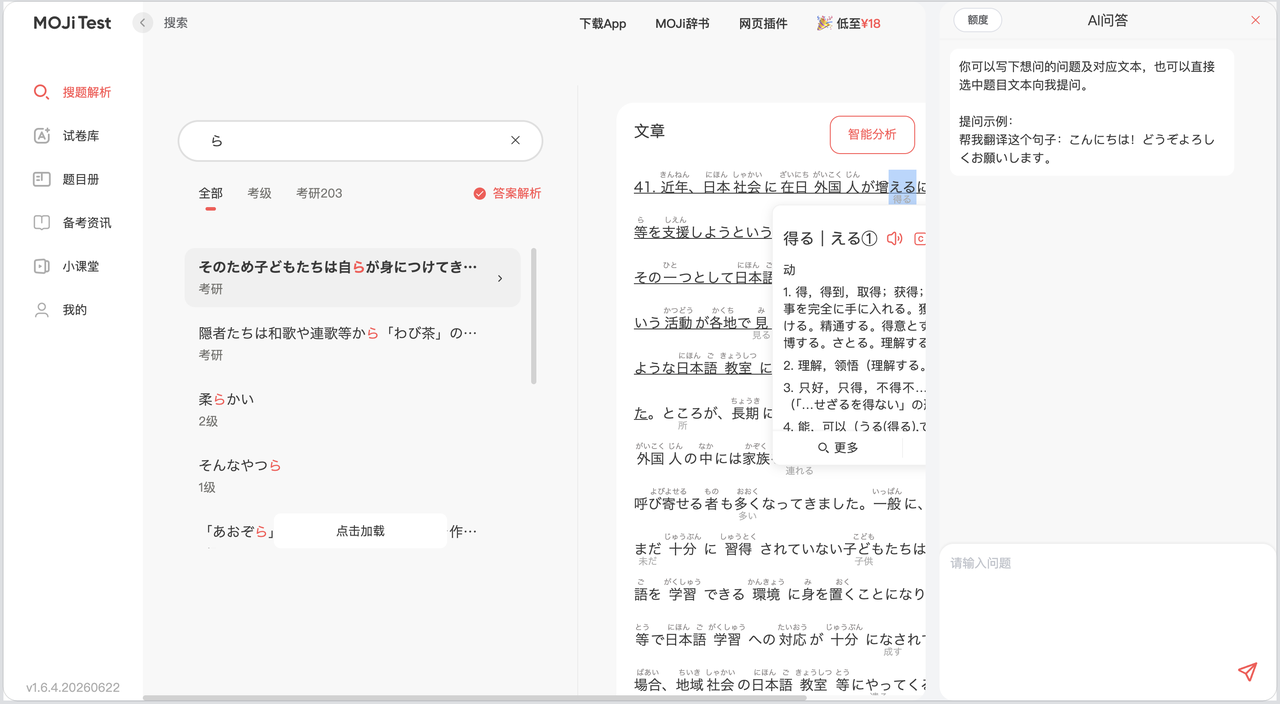Select the 全部 tab
The image size is (1280, 704).
tap(210, 193)
